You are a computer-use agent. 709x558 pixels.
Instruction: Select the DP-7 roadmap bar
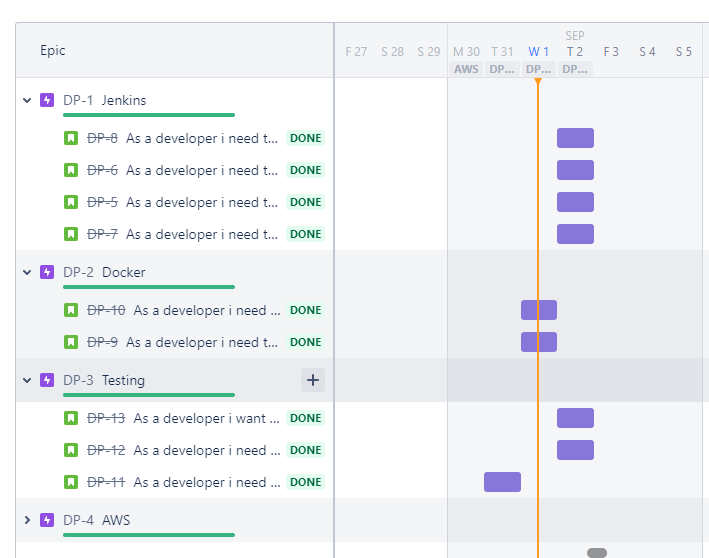575,234
